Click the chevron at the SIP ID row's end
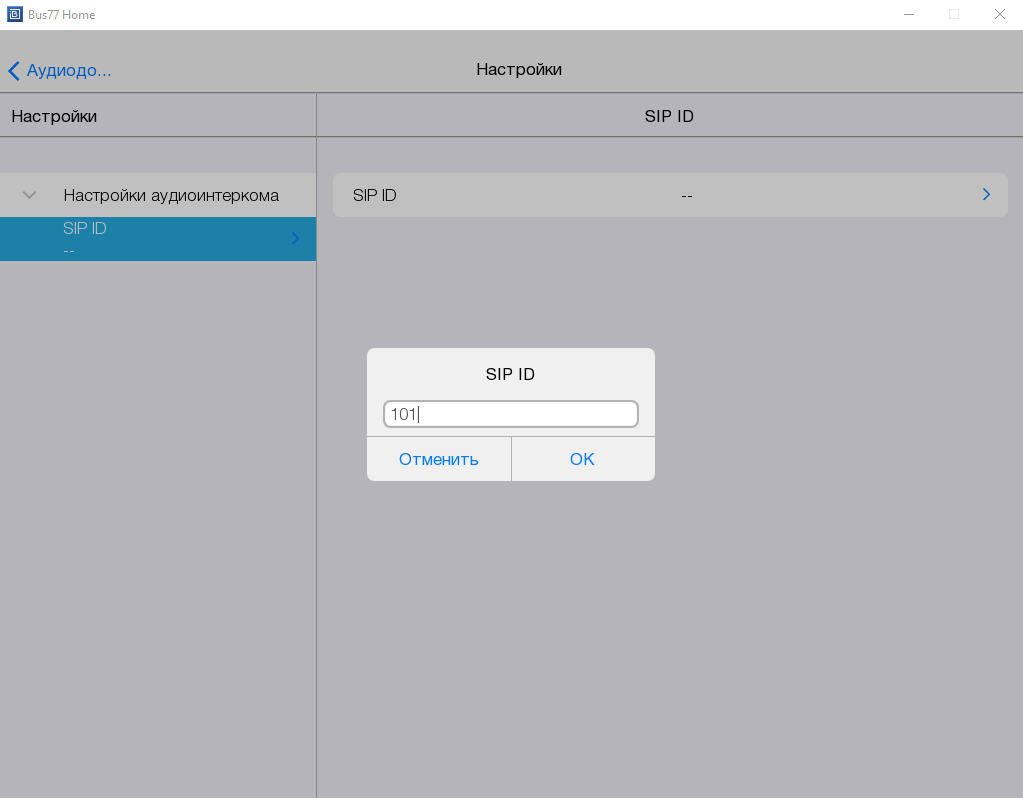This screenshot has height=798, width=1023. pos(986,195)
